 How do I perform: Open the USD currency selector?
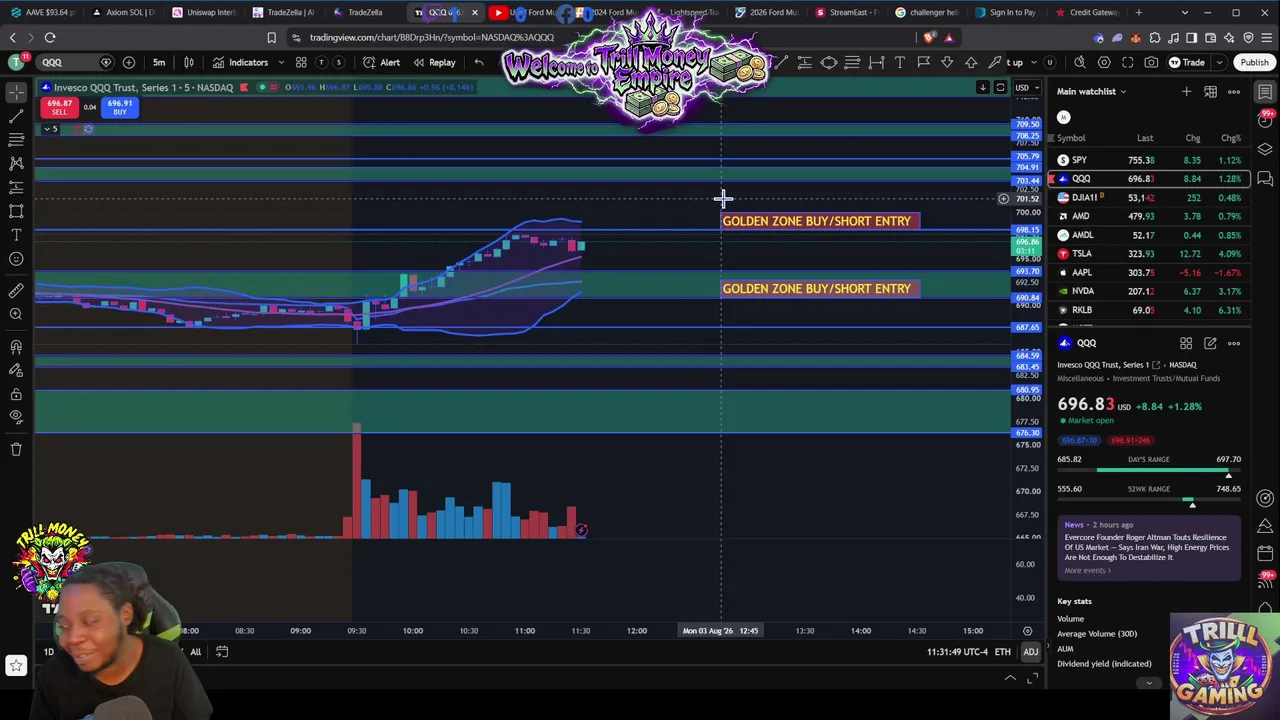coord(1025,87)
